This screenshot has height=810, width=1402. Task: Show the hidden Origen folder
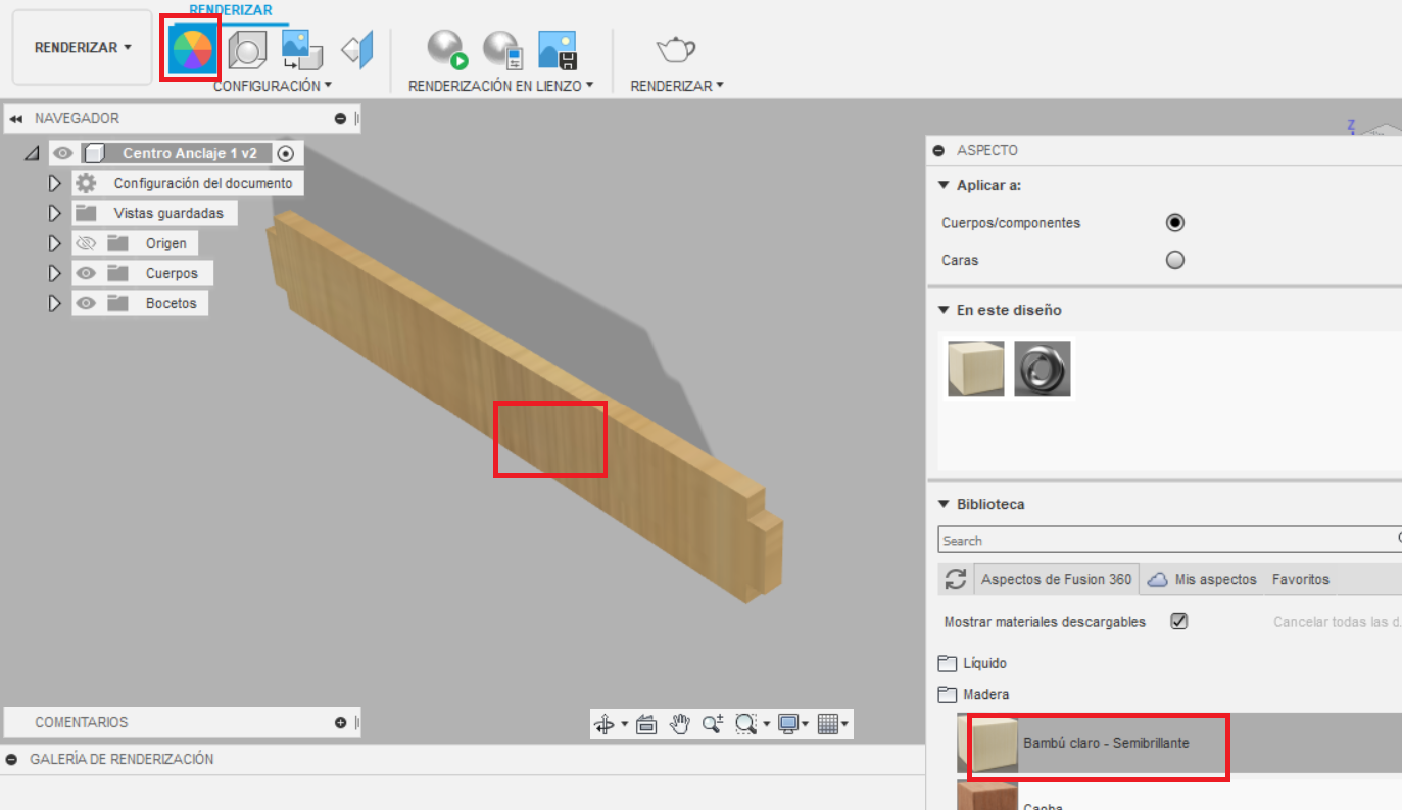(x=86, y=243)
